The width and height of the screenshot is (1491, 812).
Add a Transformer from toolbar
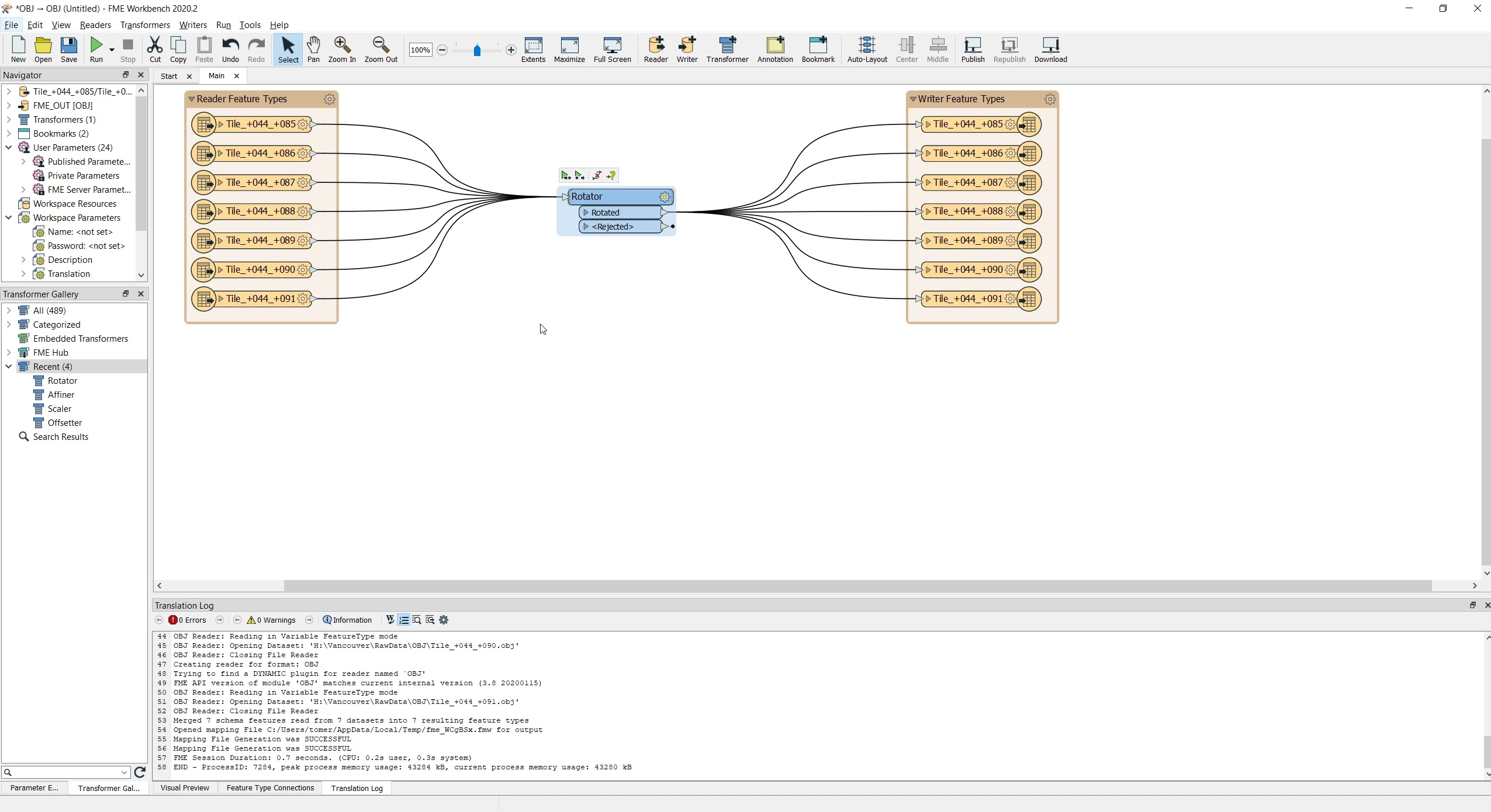click(727, 50)
